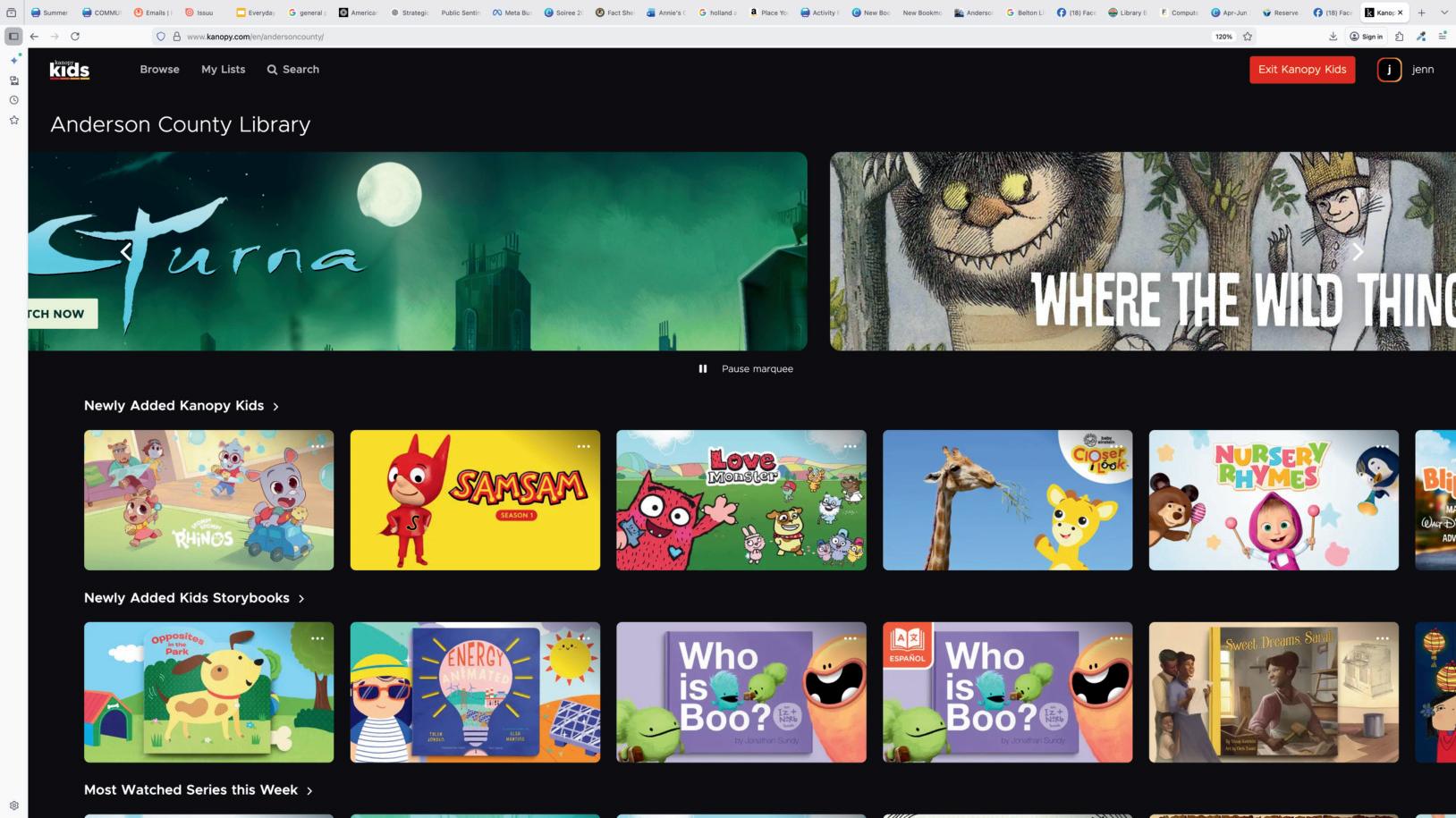1456x818 pixels.
Task: Open the Closer Look giraffe thumbnail
Action: [x=1007, y=500]
